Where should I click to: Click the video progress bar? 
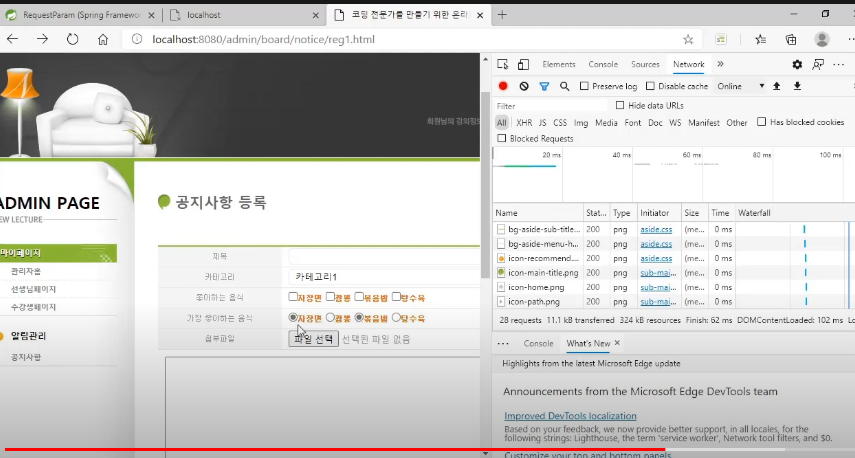tap(428, 450)
